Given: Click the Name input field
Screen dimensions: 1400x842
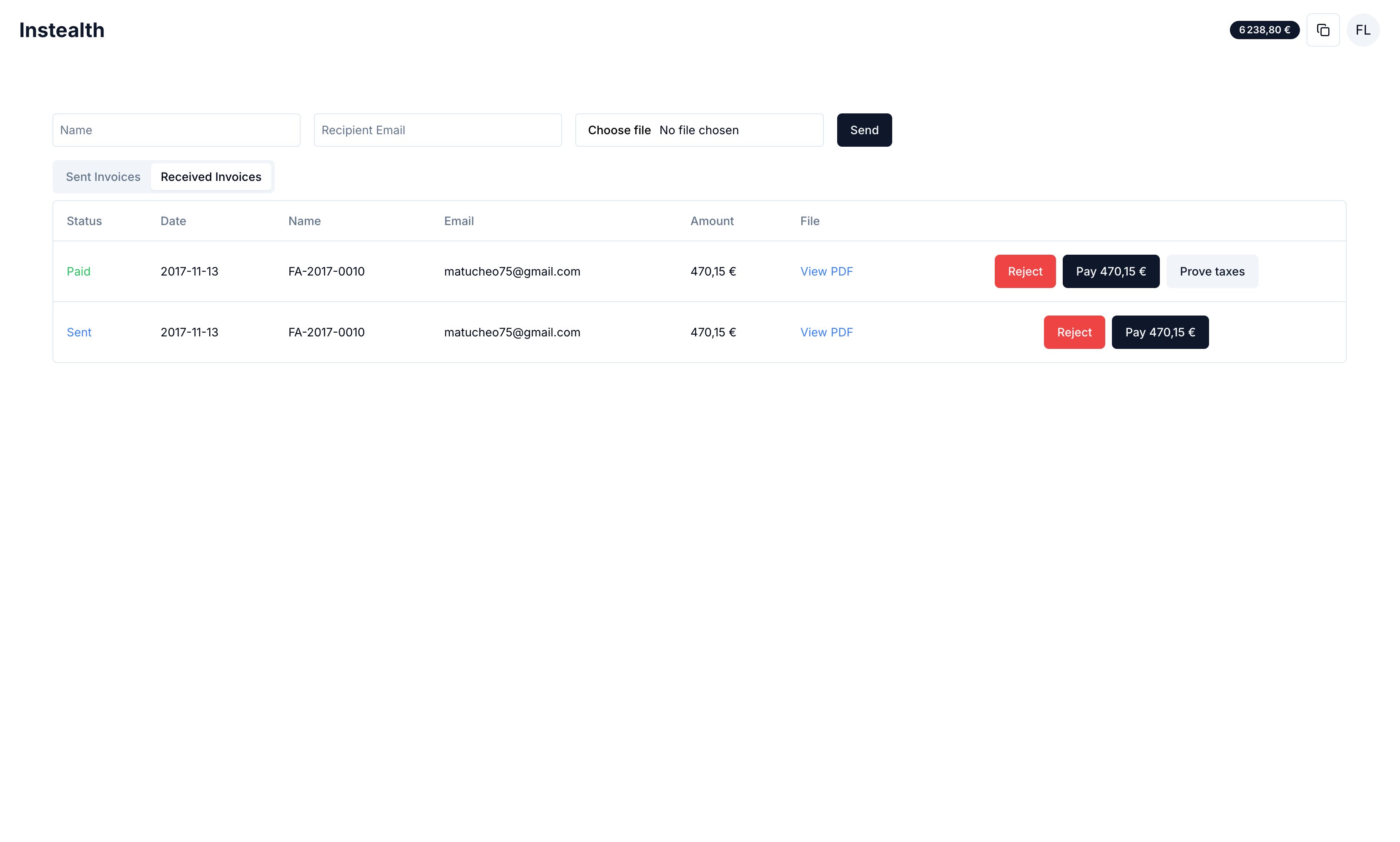Looking at the screenshot, I should 176,130.
